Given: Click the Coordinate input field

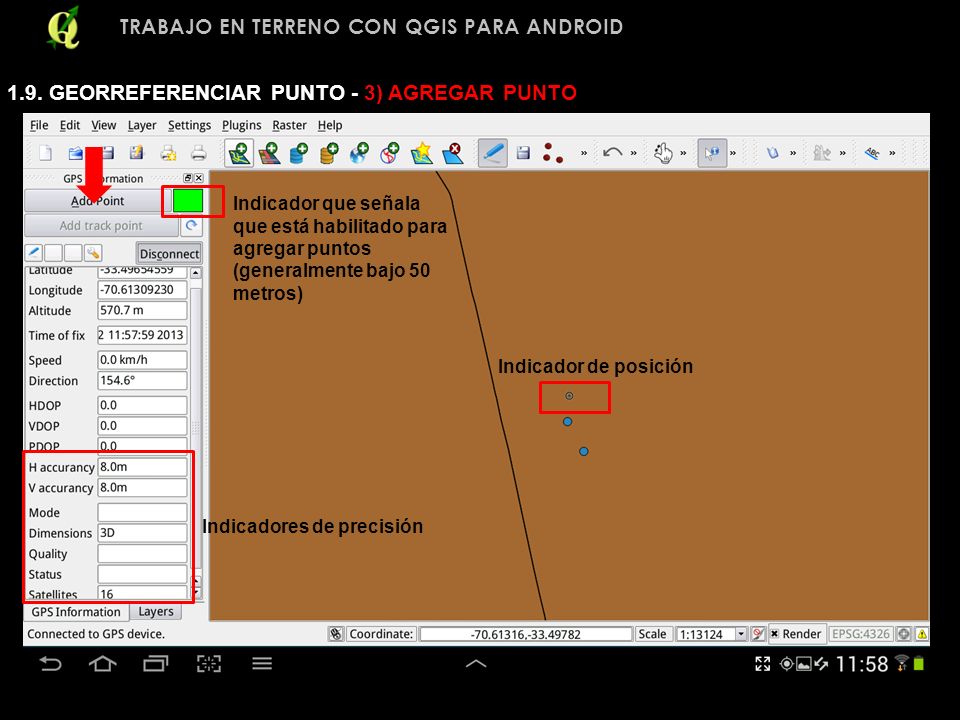Looking at the screenshot, I should [x=525, y=634].
